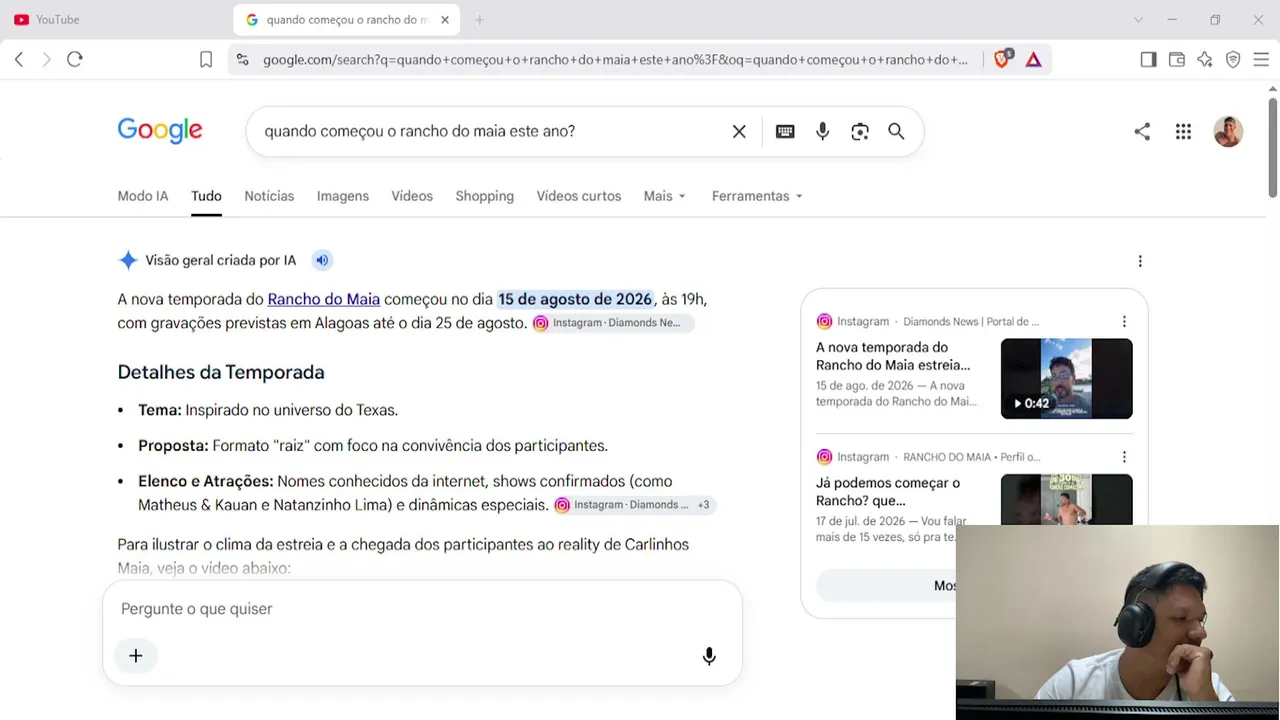Open options for RANCHO DO MAIA card
1280x720 pixels.
tap(1124, 457)
